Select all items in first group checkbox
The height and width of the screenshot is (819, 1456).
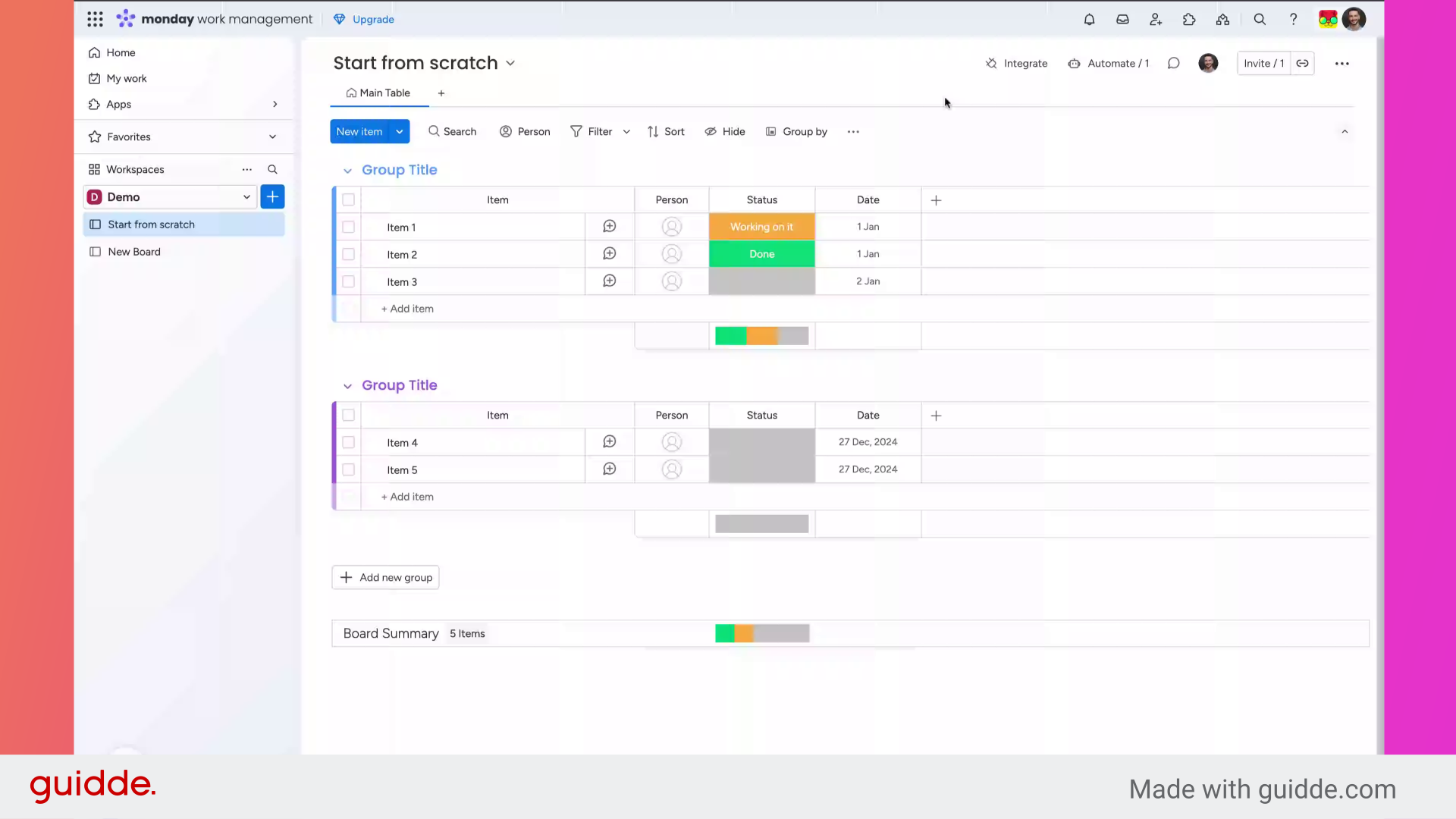tap(348, 200)
